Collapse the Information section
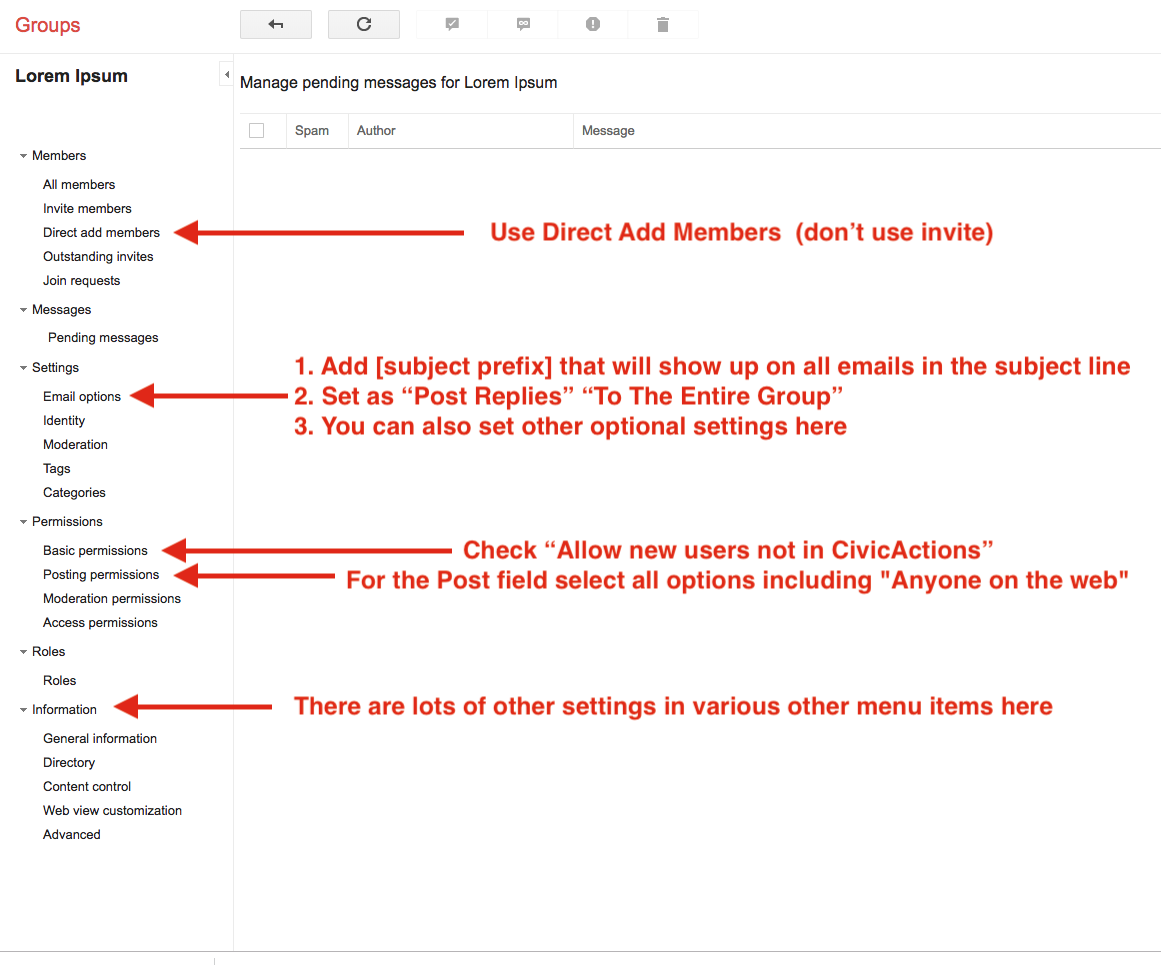 point(24,710)
